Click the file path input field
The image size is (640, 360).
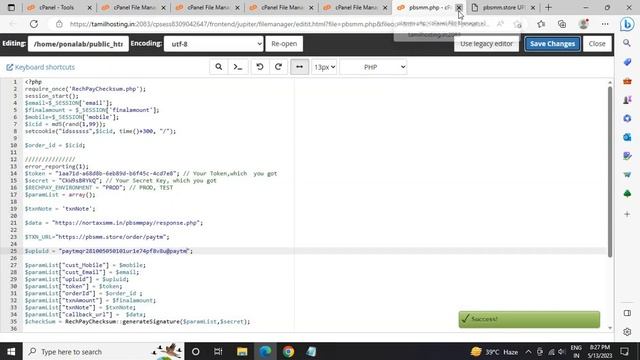coord(78,44)
